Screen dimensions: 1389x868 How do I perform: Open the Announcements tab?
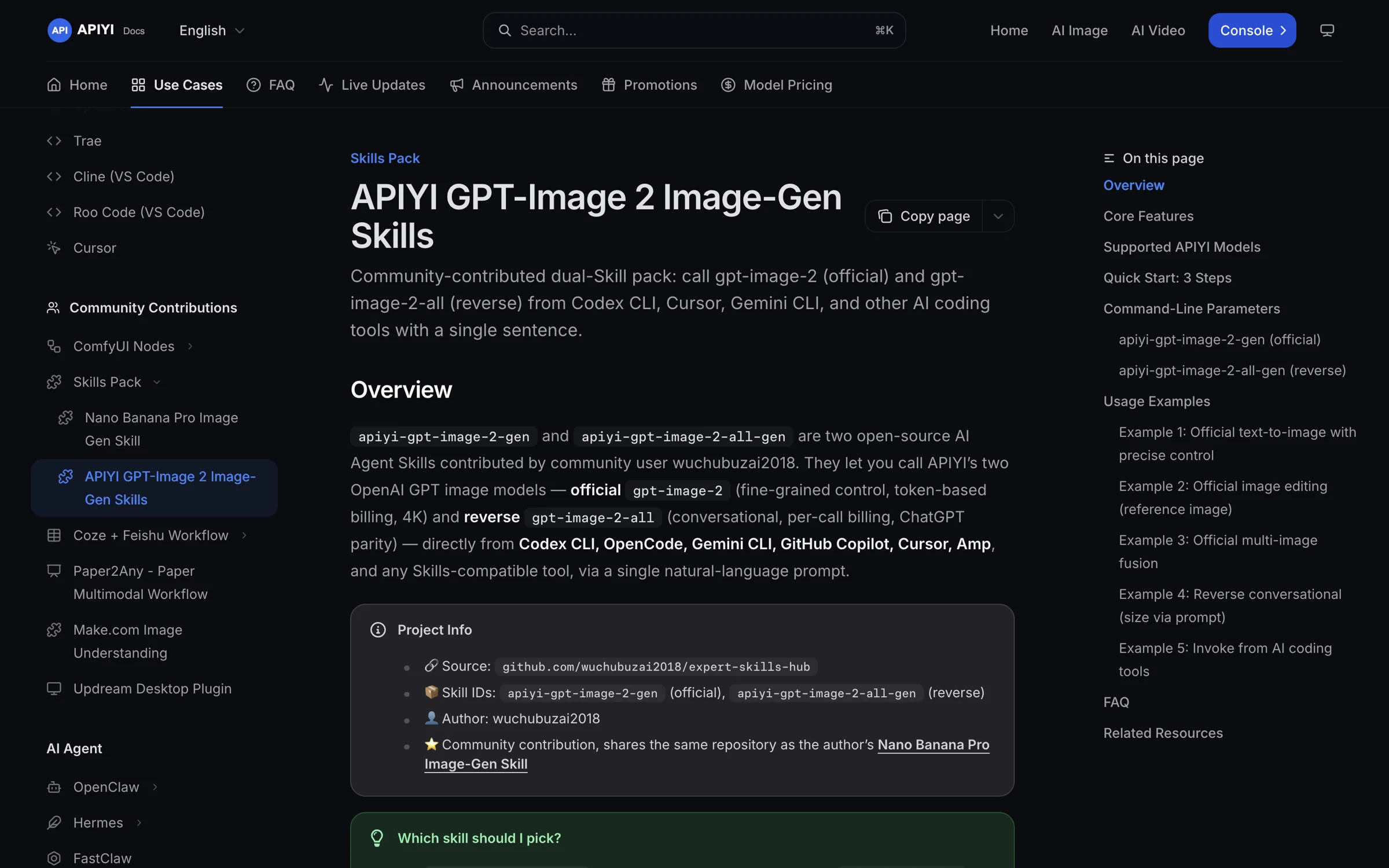(x=513, y=85)
